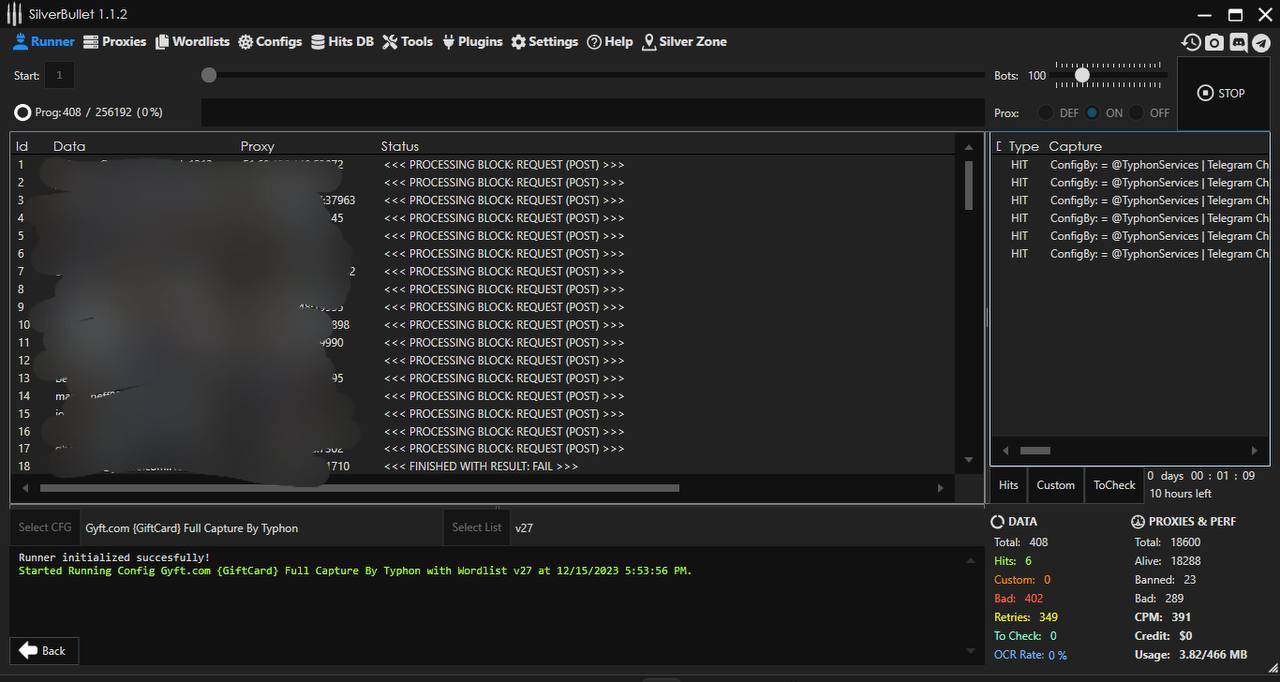This screenshot has height=682, width=1280.
Task: Select the ON proxy mode radio button
Action: coord(1092,113)
